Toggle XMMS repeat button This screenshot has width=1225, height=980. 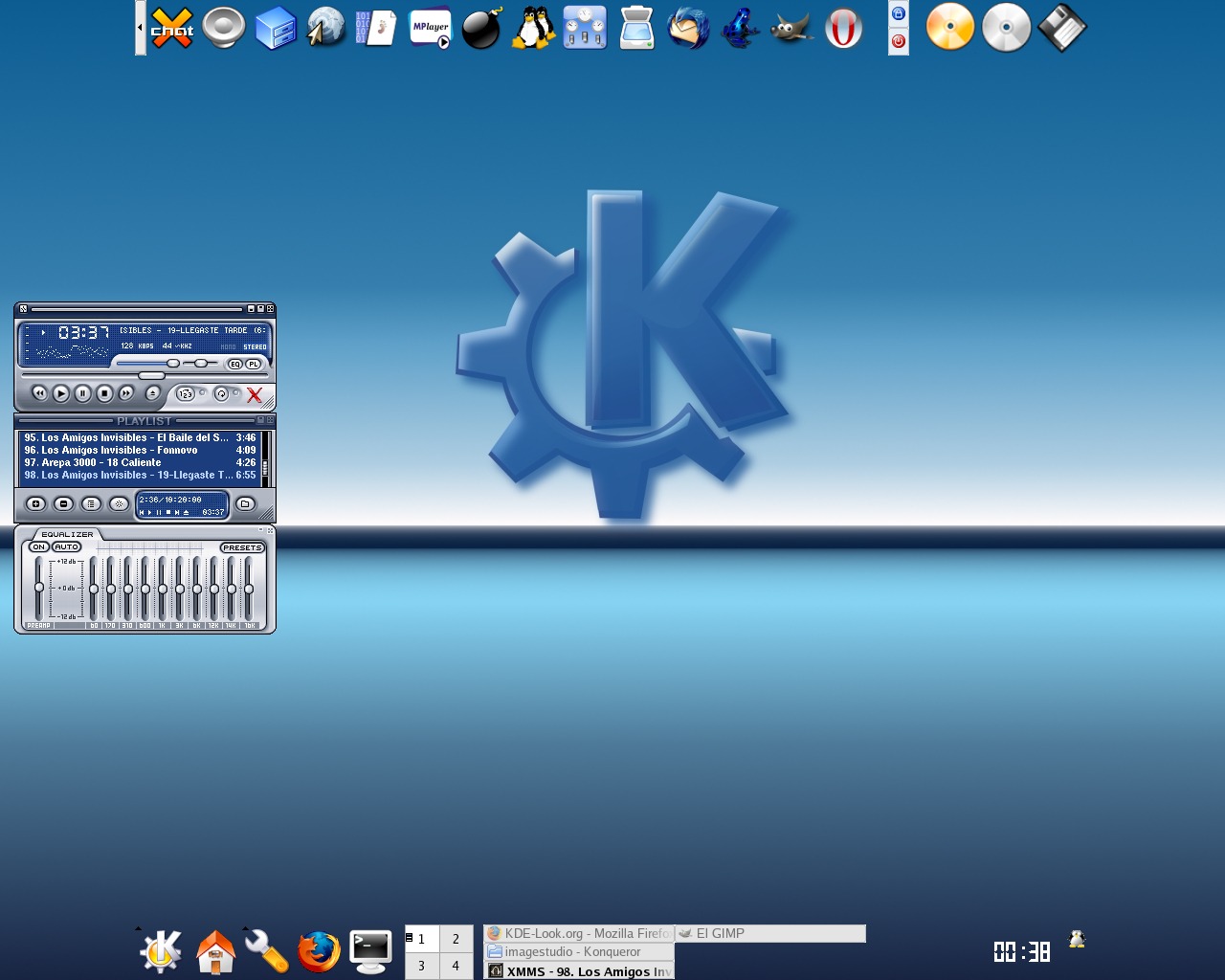221,394
